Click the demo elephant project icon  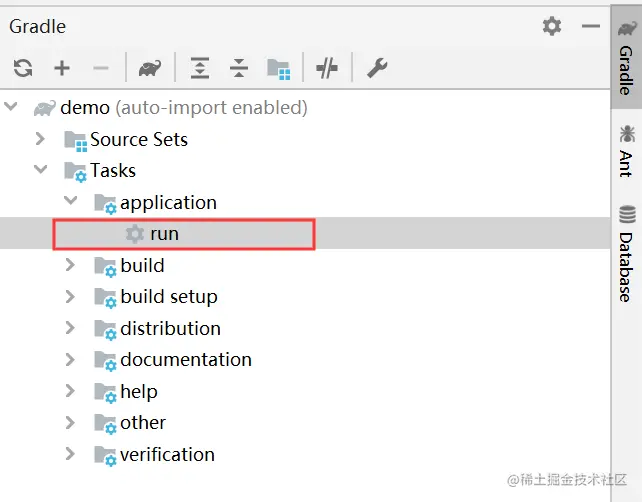44,108
